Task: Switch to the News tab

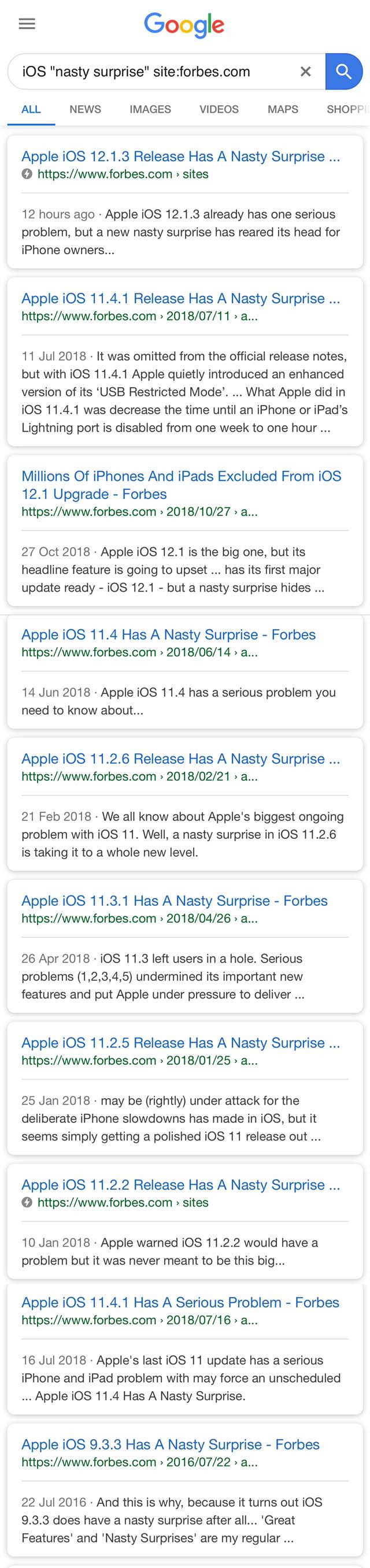Action: 86,110
